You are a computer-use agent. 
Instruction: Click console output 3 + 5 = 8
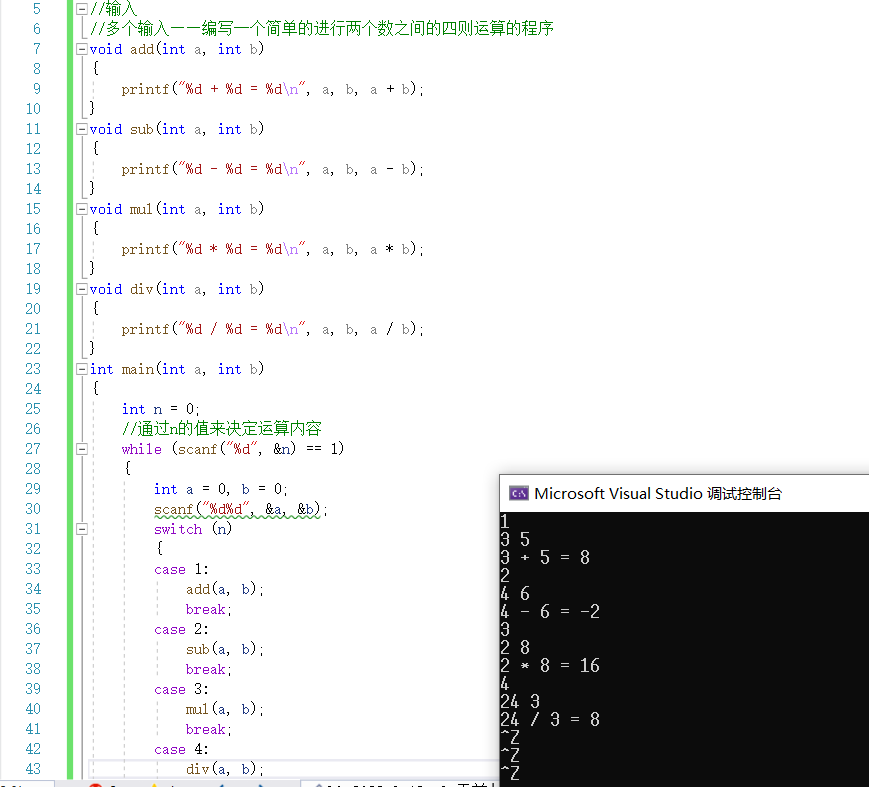[545, 557]
